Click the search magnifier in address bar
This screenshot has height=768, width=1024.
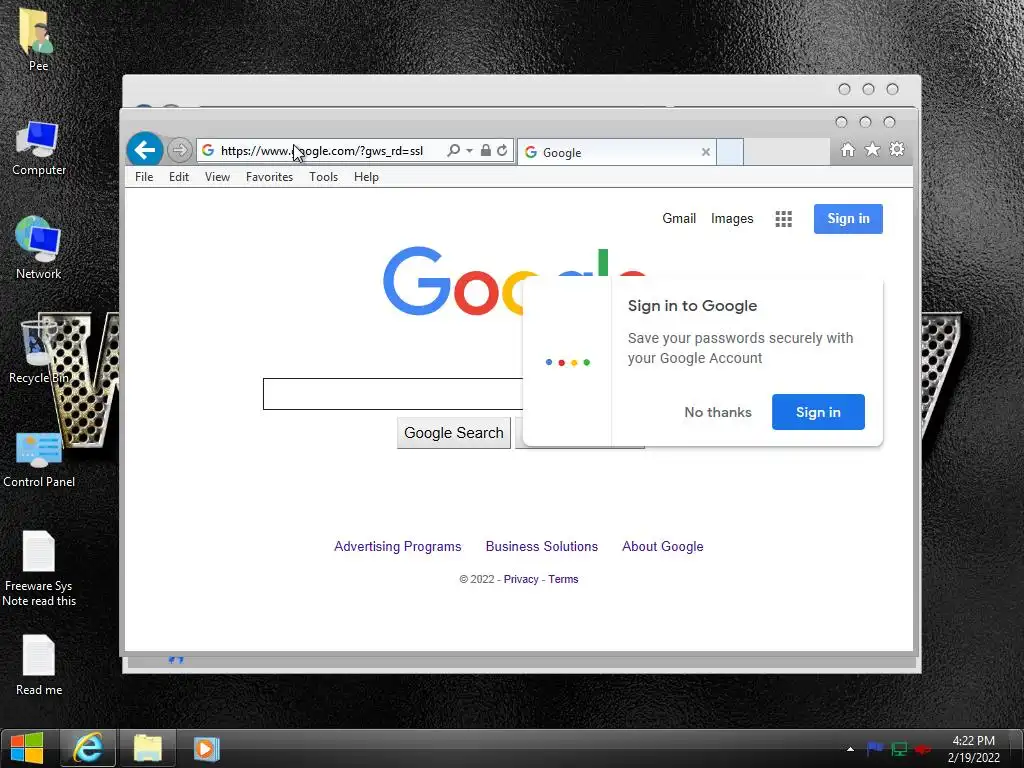[453, 151]
